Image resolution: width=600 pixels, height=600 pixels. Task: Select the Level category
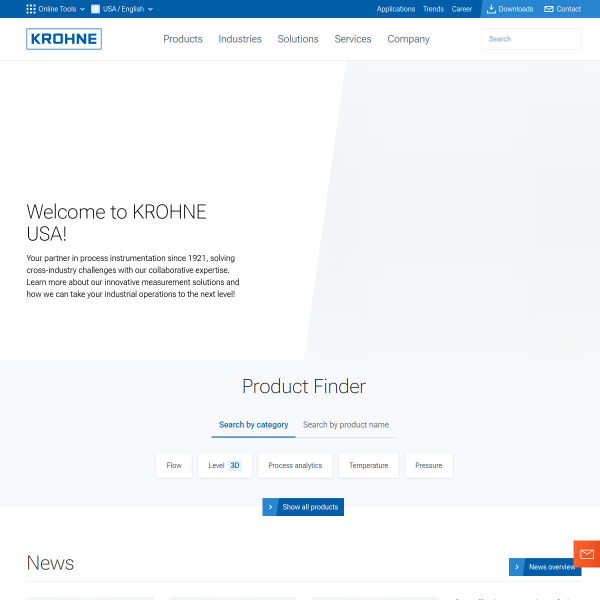[x=225, y=466]
